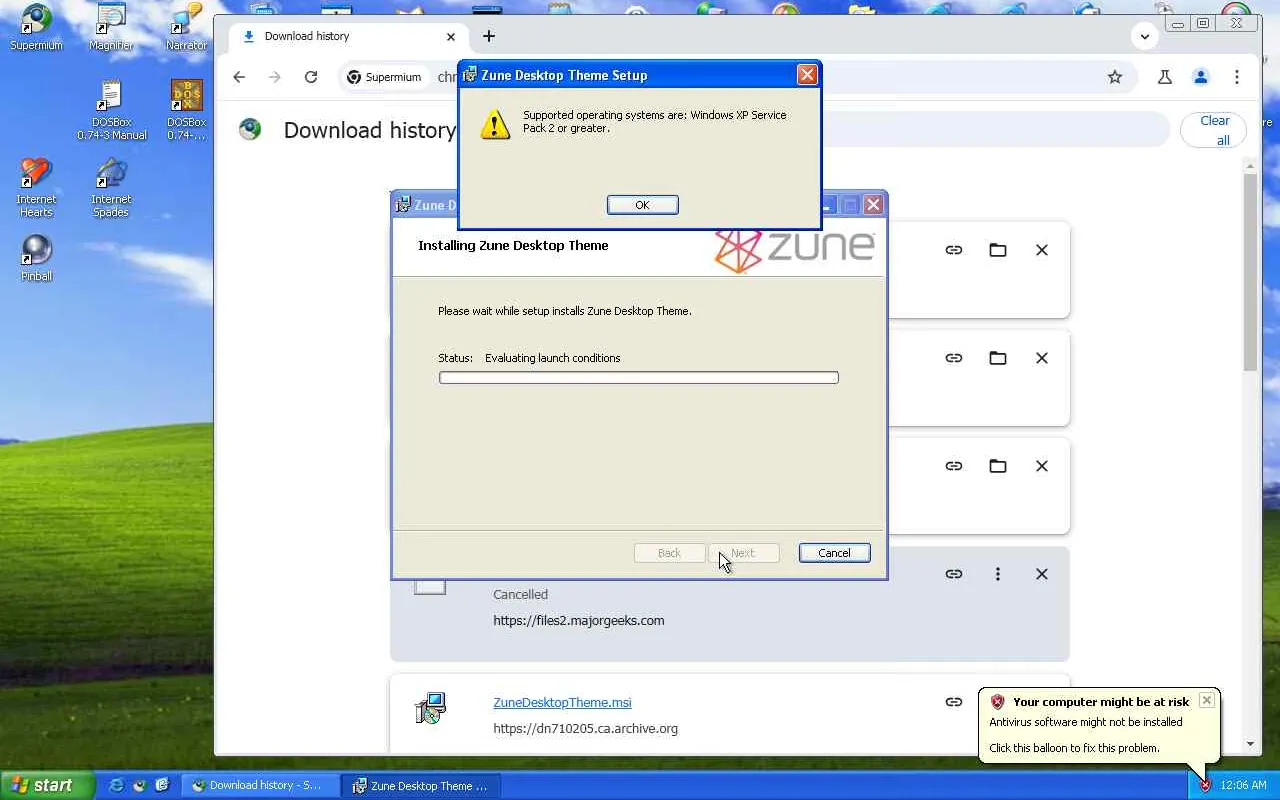Image resolution: width=1280 pixels, height=800 pixels.
Task: Click the taskbar clock showing 12:06 AM
Action: [x=1244, y=785]
